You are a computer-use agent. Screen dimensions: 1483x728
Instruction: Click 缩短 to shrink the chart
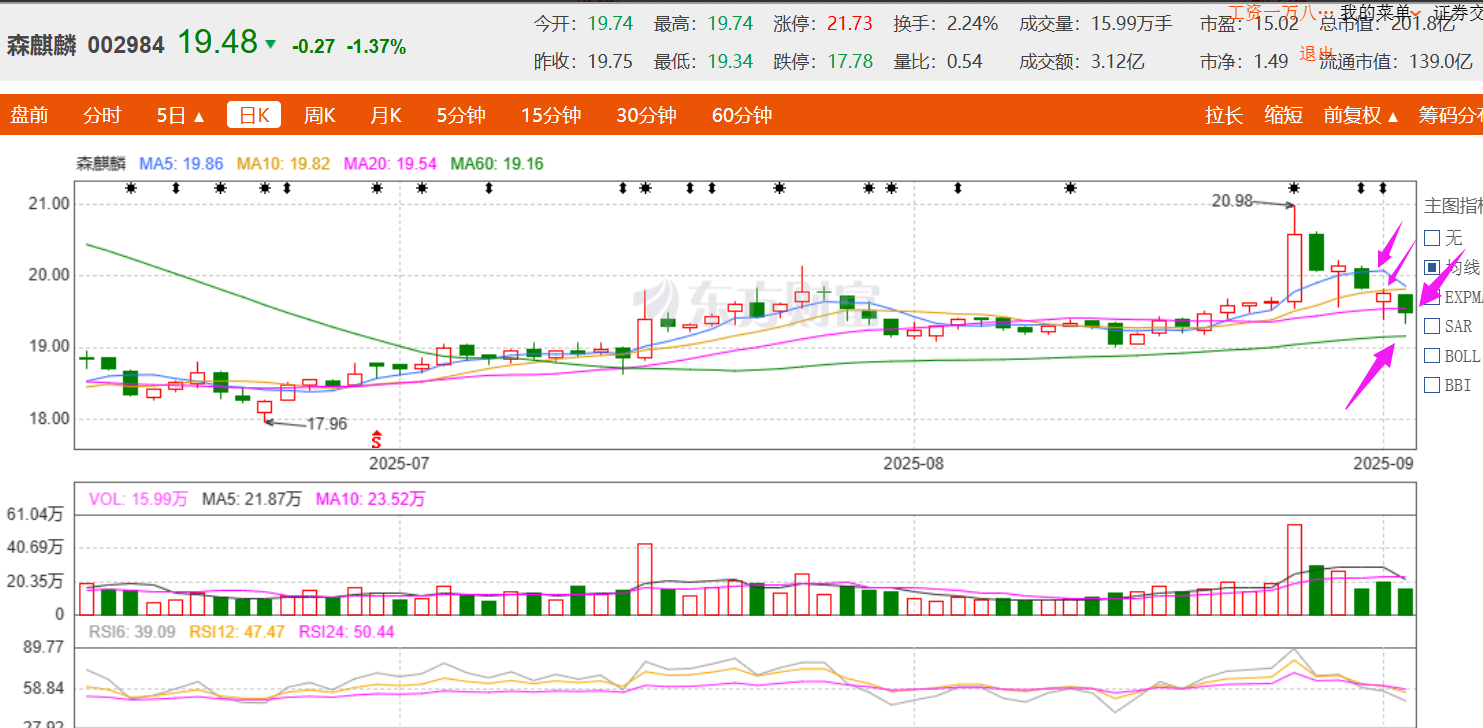1284,115
